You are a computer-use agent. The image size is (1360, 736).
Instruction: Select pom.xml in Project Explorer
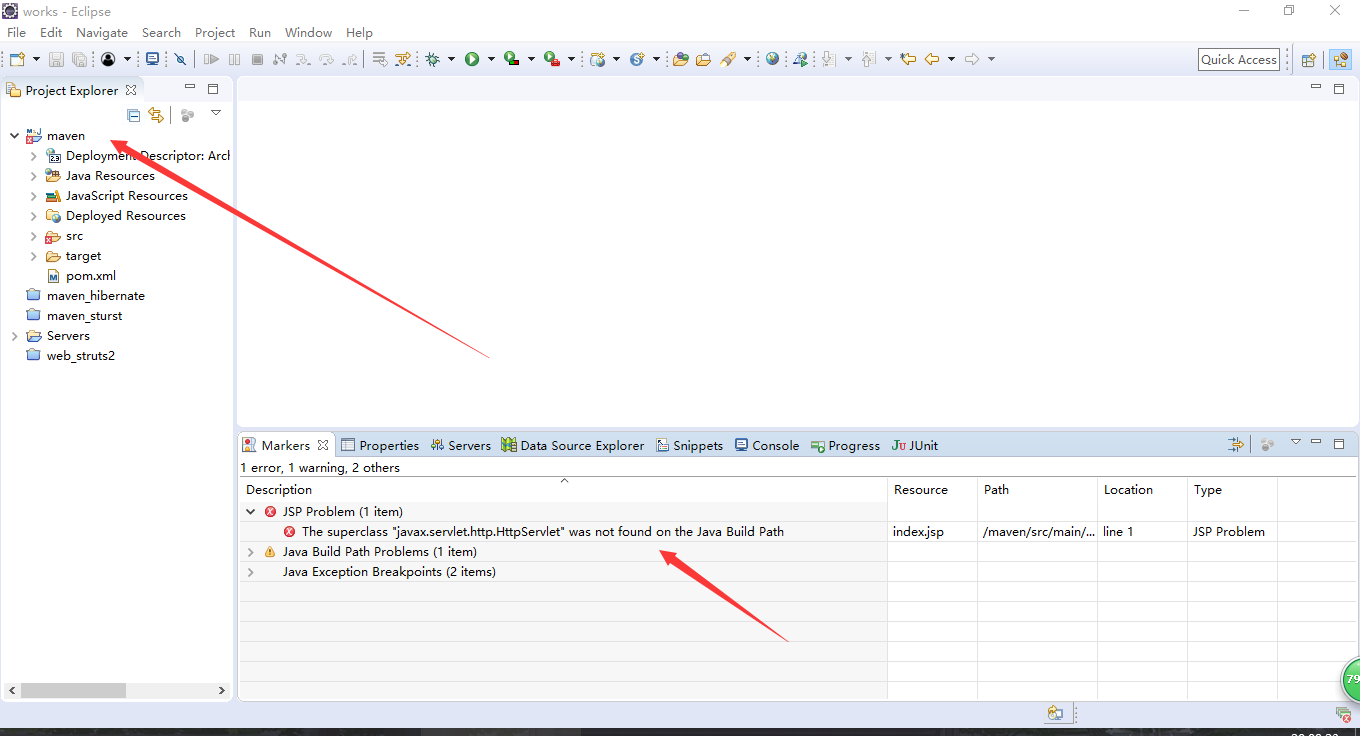[90, 276]
